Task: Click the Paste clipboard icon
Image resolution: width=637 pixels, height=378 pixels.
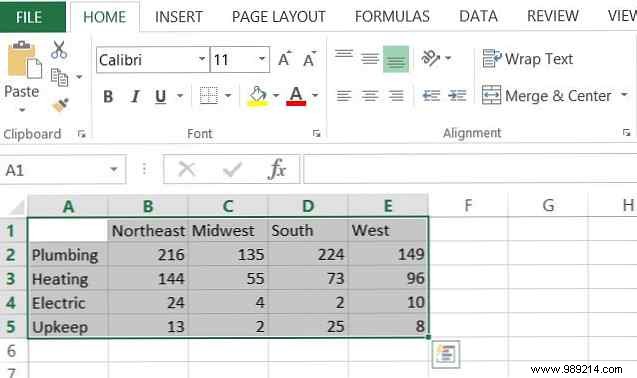Action: [24, 60]
